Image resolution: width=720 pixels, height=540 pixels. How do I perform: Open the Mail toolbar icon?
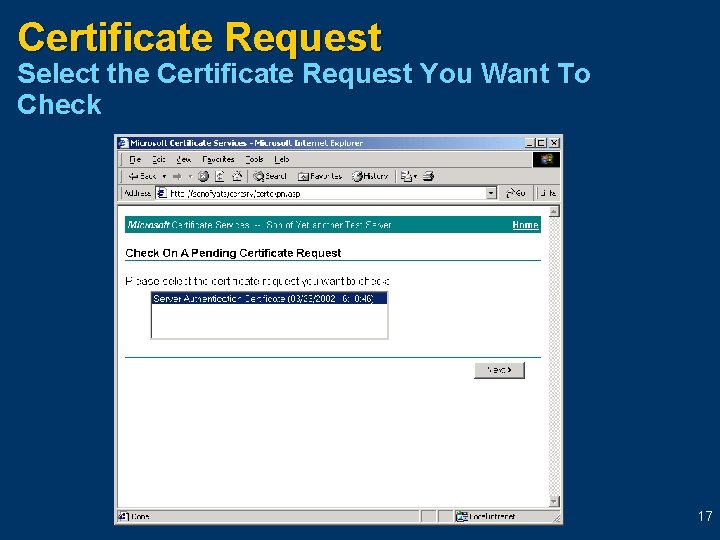(x=408, y=176)
